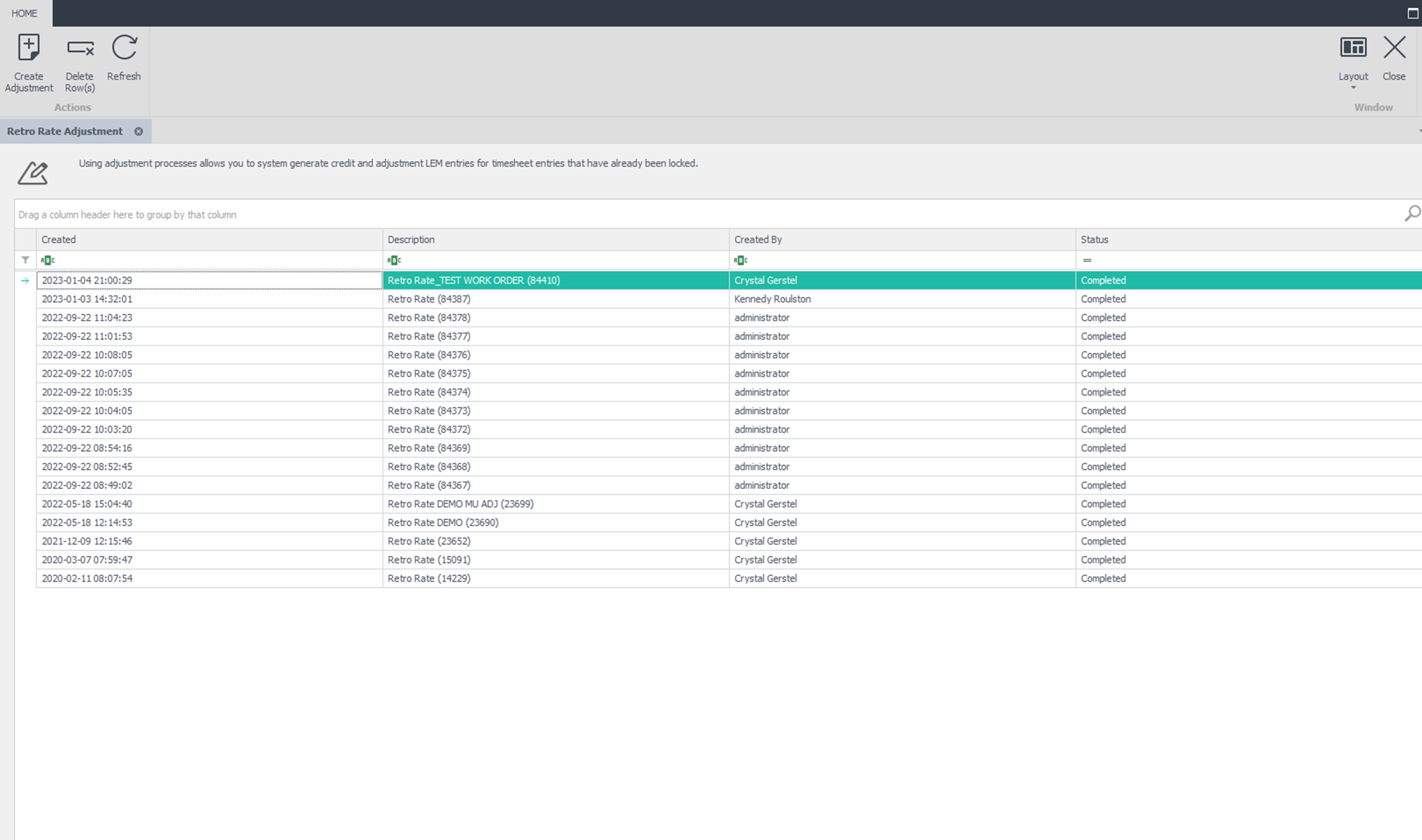Open Created By column filter operator icon

click(741, 261)
